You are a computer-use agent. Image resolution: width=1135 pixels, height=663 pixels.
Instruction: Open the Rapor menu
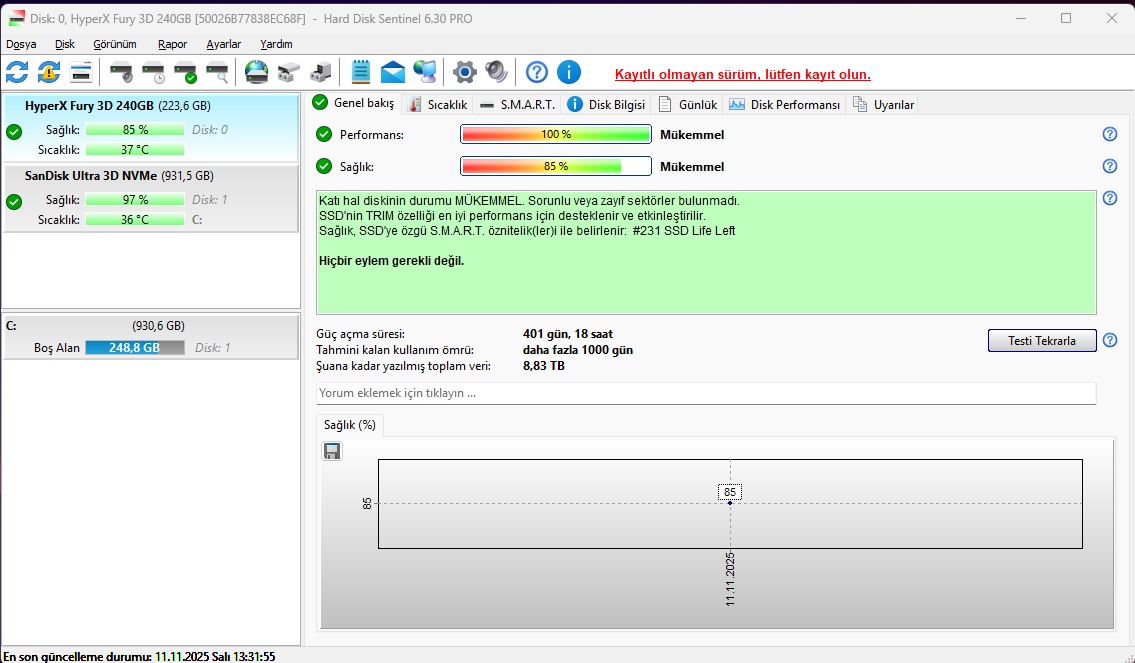point(172,44)
